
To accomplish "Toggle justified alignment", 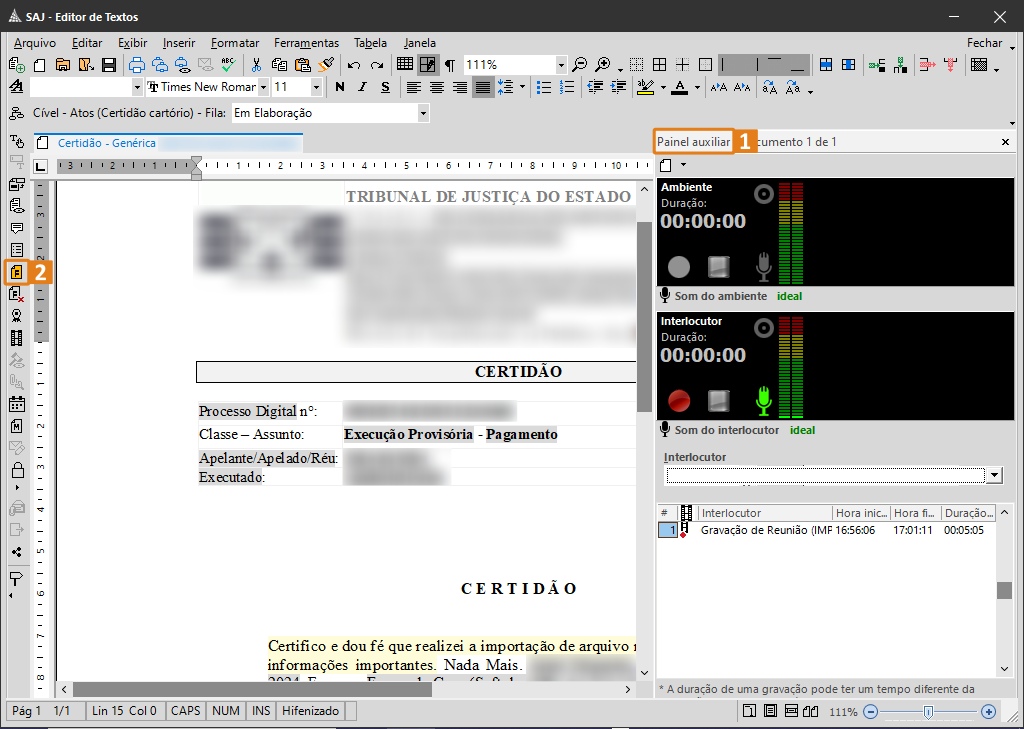I will (483, 87).
